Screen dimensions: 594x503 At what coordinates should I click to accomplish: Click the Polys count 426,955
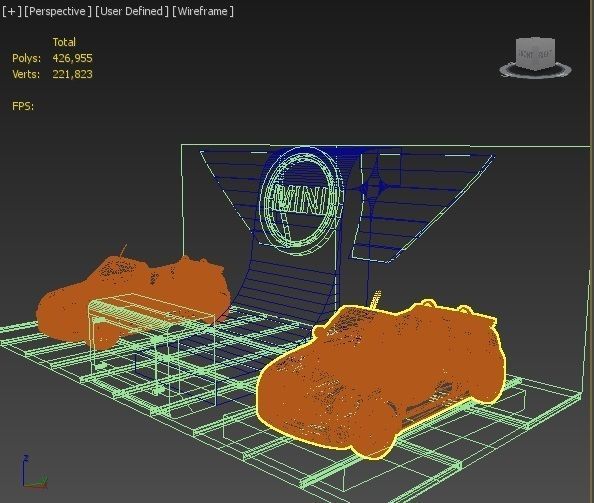click(72, 58)
